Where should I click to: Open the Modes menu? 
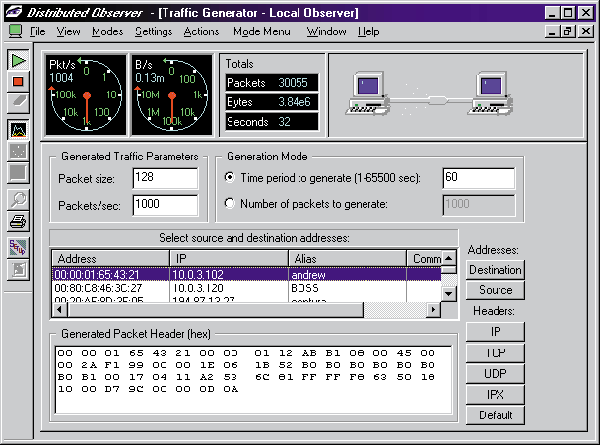pyautogui.click(x=107, y=31)
